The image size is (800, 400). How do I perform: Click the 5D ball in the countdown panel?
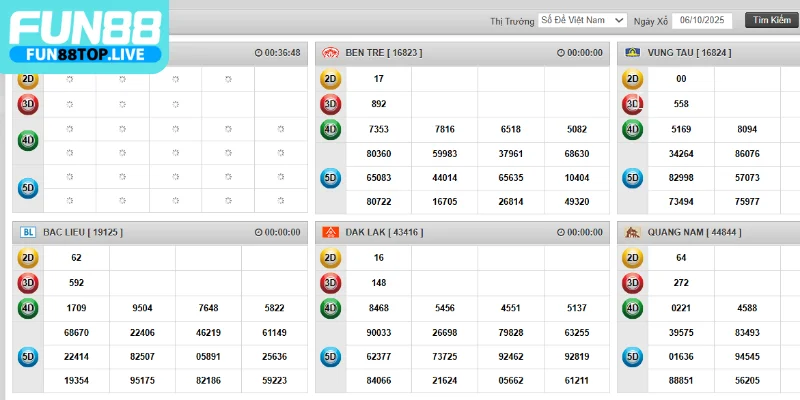(x=28, y=188)
